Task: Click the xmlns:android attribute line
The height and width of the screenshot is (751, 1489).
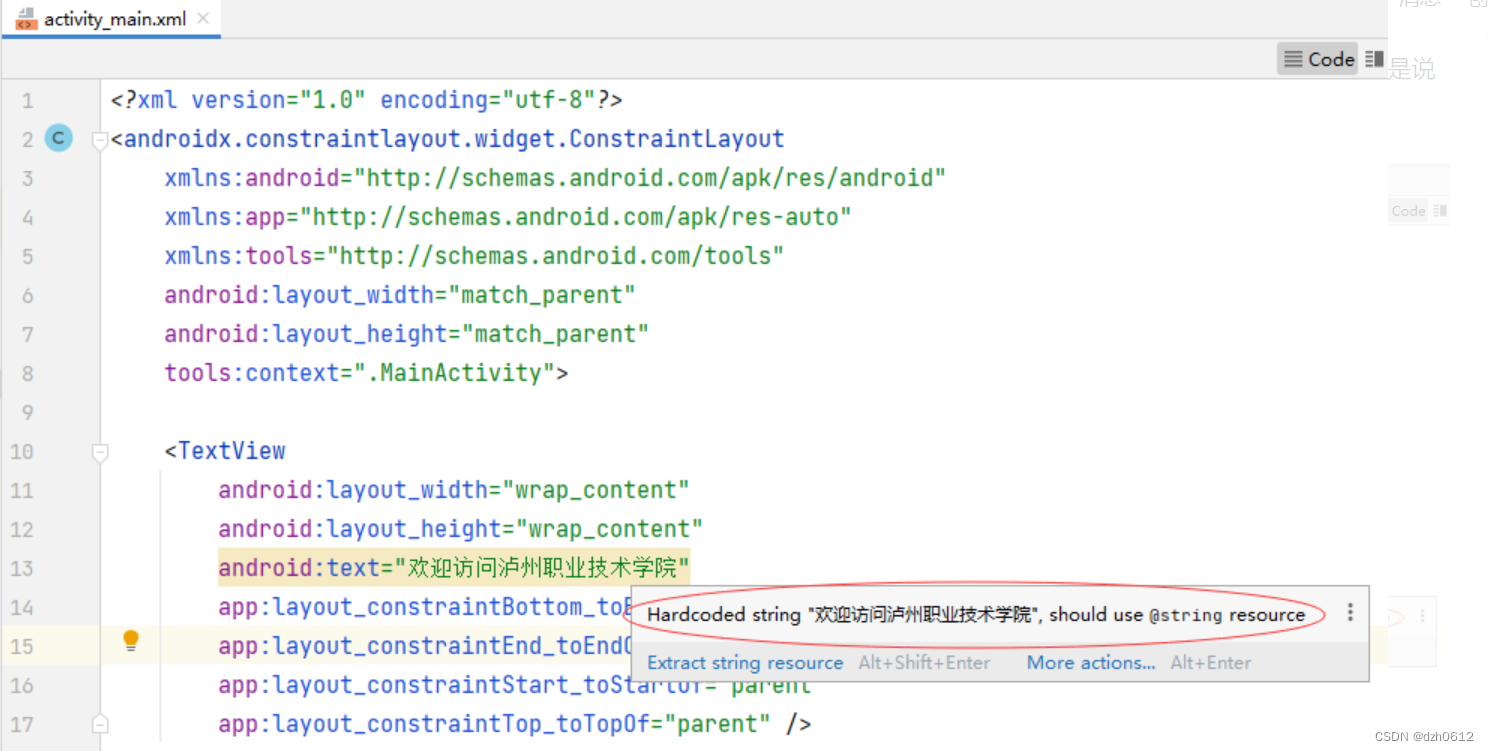Action: pyautogui.click(x=555, y=178)
